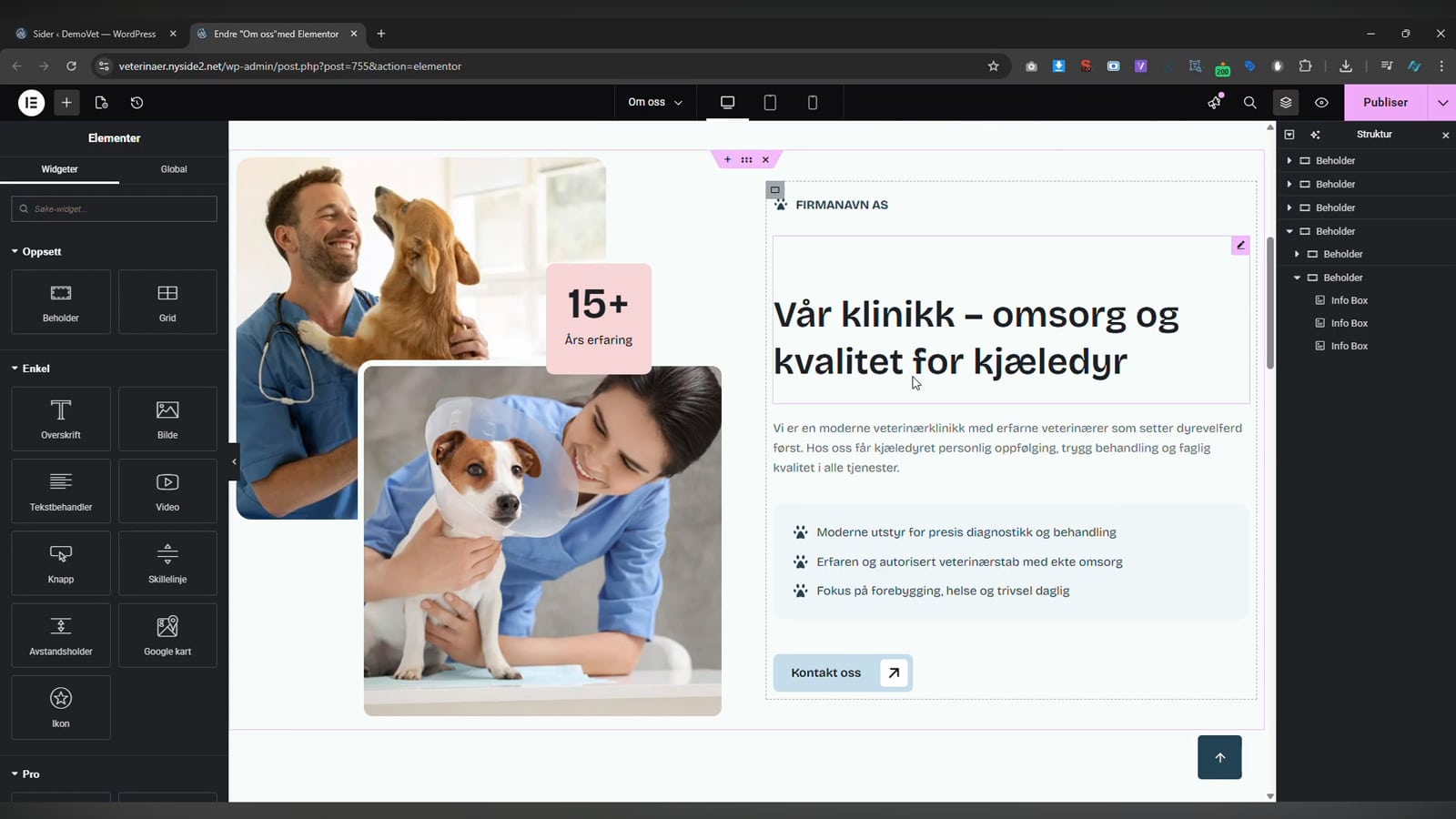Pick the Overskrift widget
Screen dimensions: 1456x819
point(61,419)
